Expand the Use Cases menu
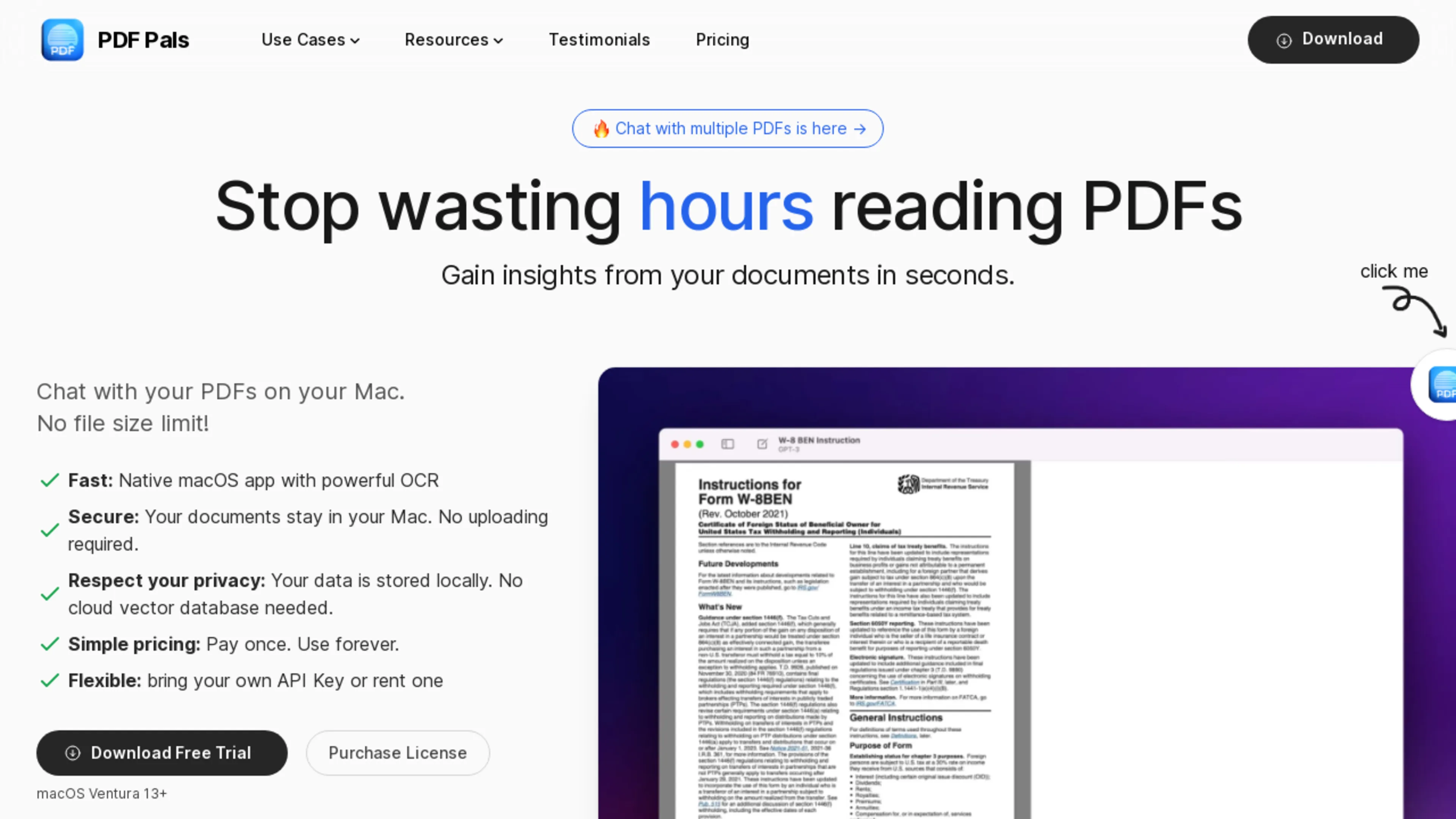The height and width of the screenshot is (819, 1456). click(310, 40)
